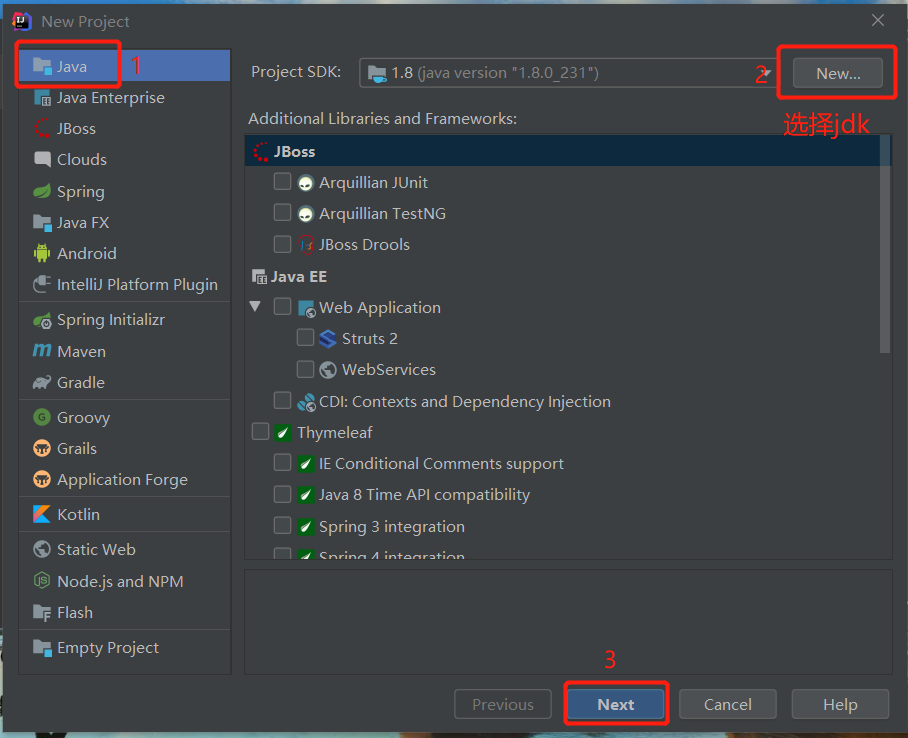Image resolution: width=908 pixels, height=738 pixels.
Task: Select the Spring Initializr project type
Action: point(125,320)
